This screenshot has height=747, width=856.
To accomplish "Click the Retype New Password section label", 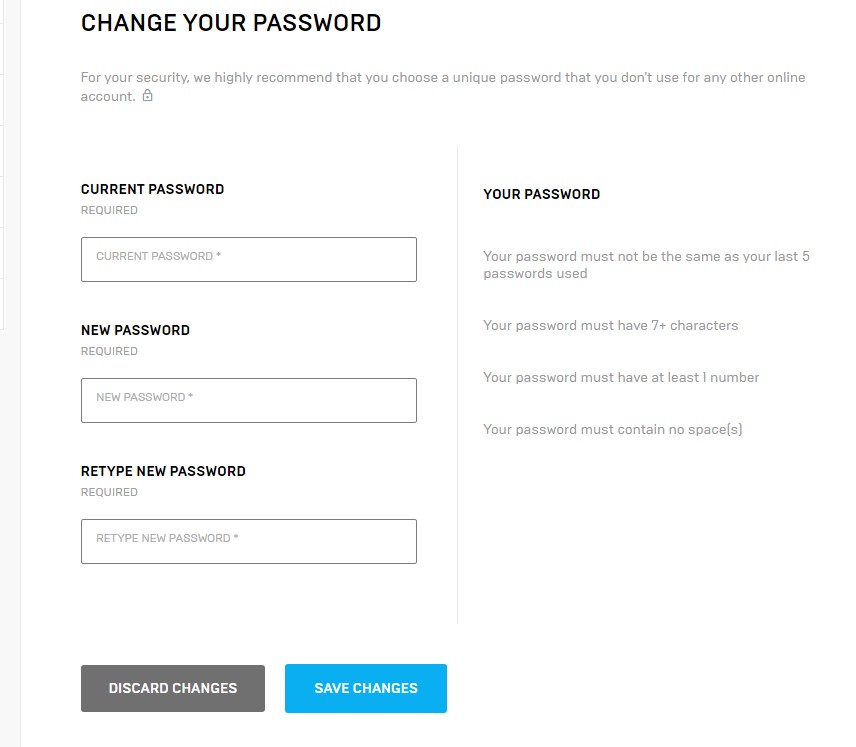I will (163, 471).
